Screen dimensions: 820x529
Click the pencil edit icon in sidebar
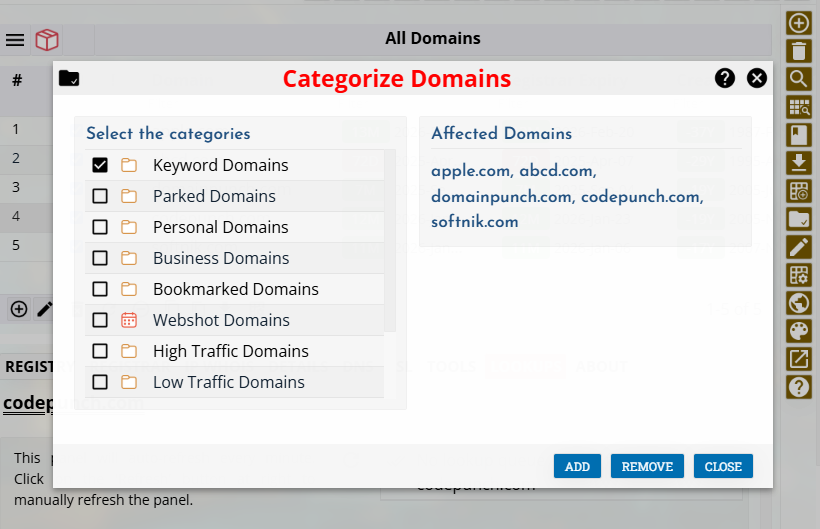[x=799, y=247]
